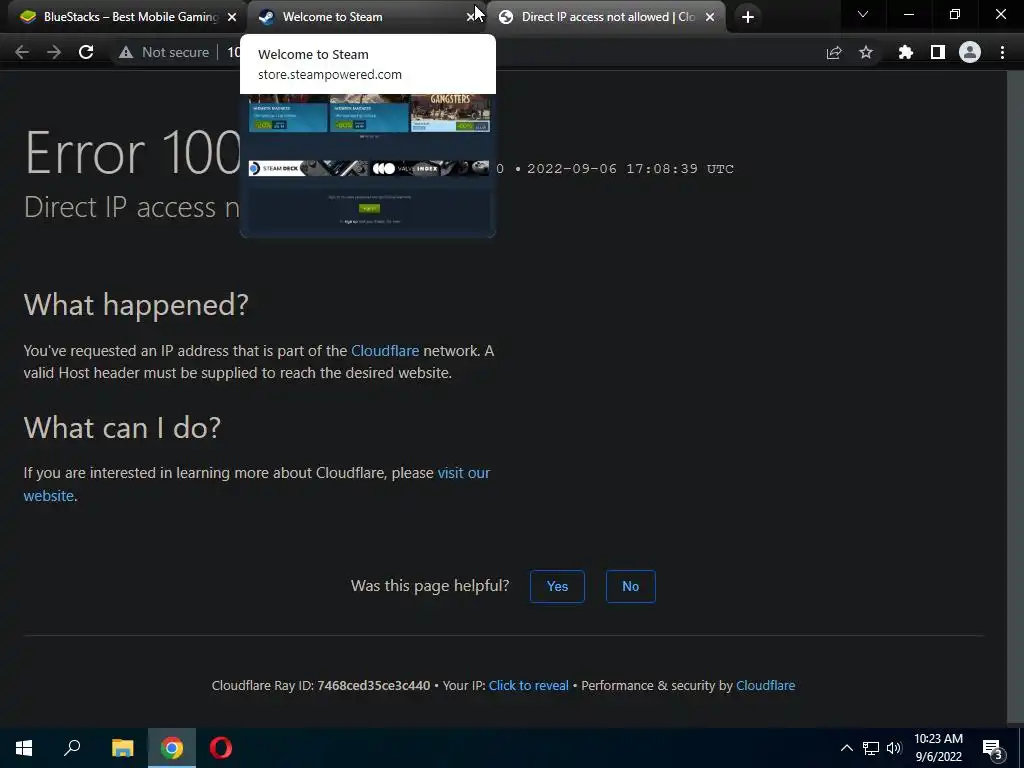Answer Yes to page helpful
The width and height of the screenshot is (1024, 768).
point(557,586)
